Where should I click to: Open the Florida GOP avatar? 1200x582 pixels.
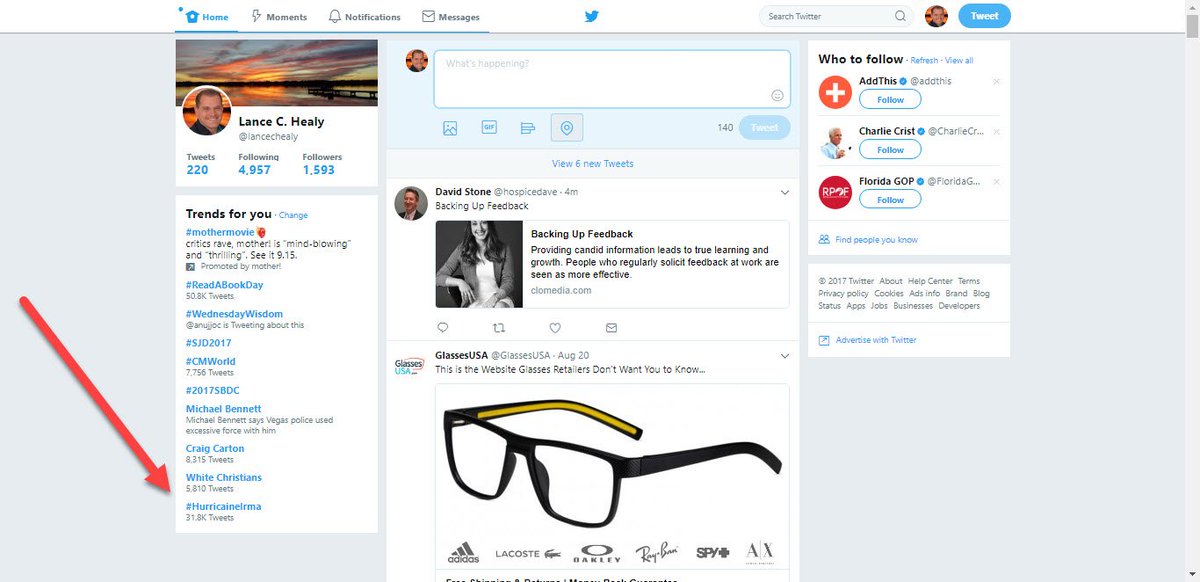[835, 192]
